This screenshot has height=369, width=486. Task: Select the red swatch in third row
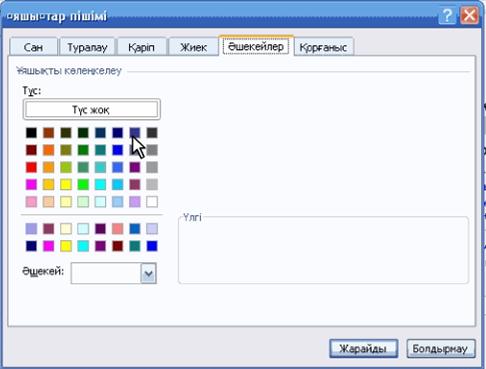point(31,167)
